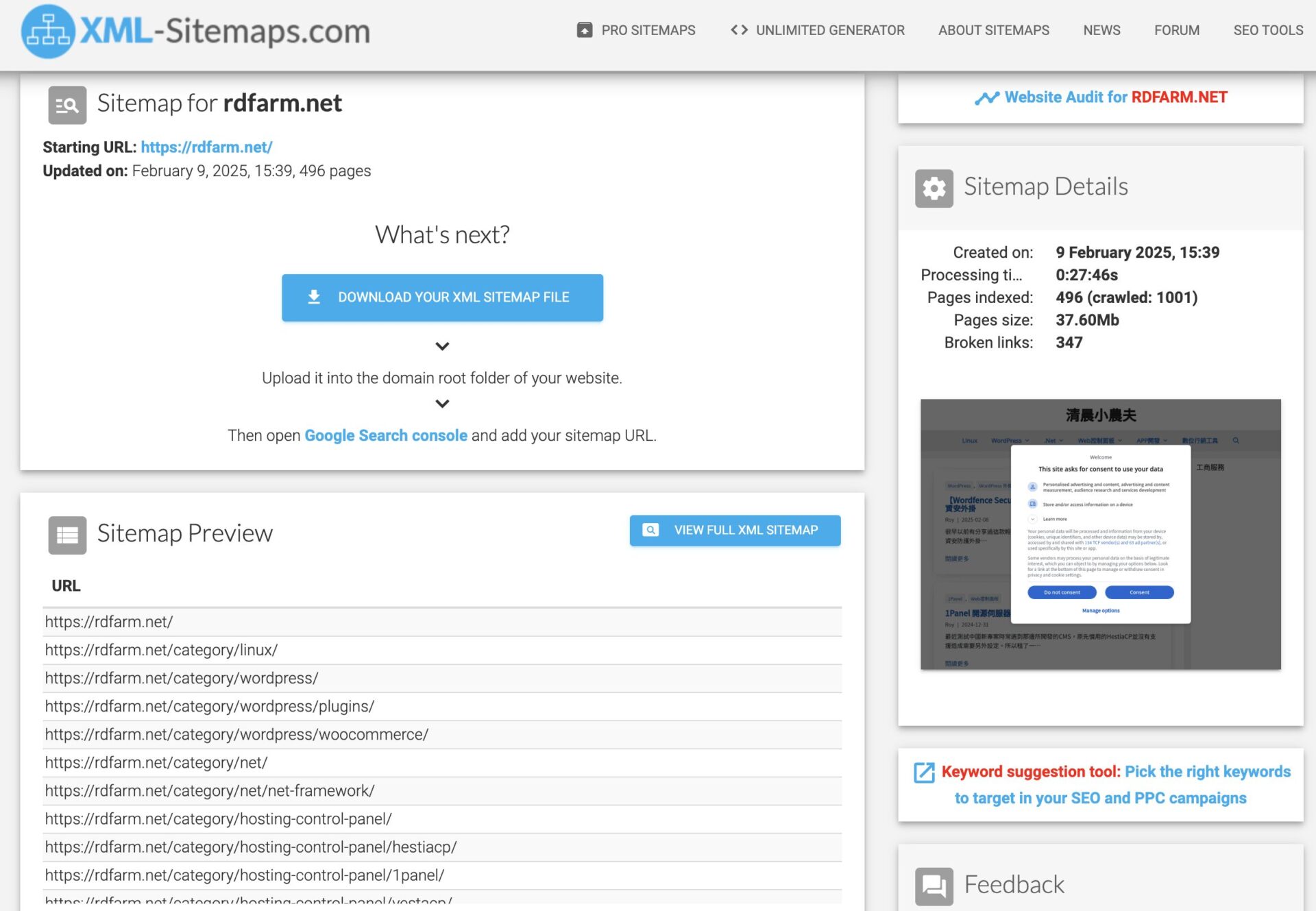Select the rdfarm.net/category/hosting-control-panel/ URL row
The image size is (1316, 911).
(442, 818)
